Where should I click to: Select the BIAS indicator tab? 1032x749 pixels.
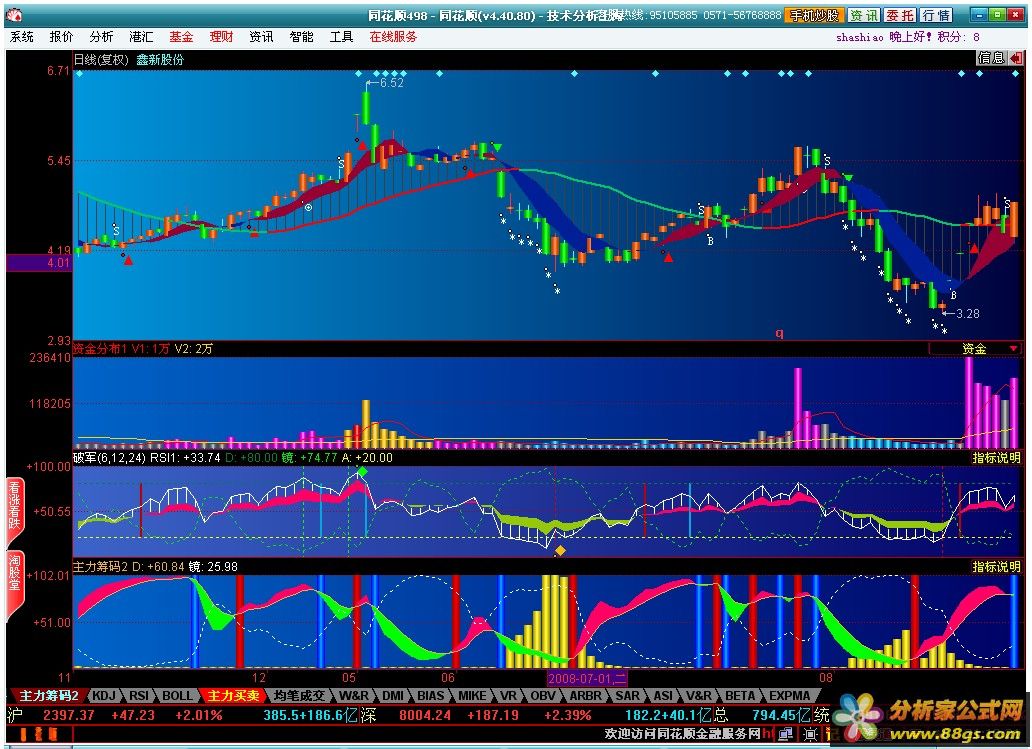tap(430, 696)
